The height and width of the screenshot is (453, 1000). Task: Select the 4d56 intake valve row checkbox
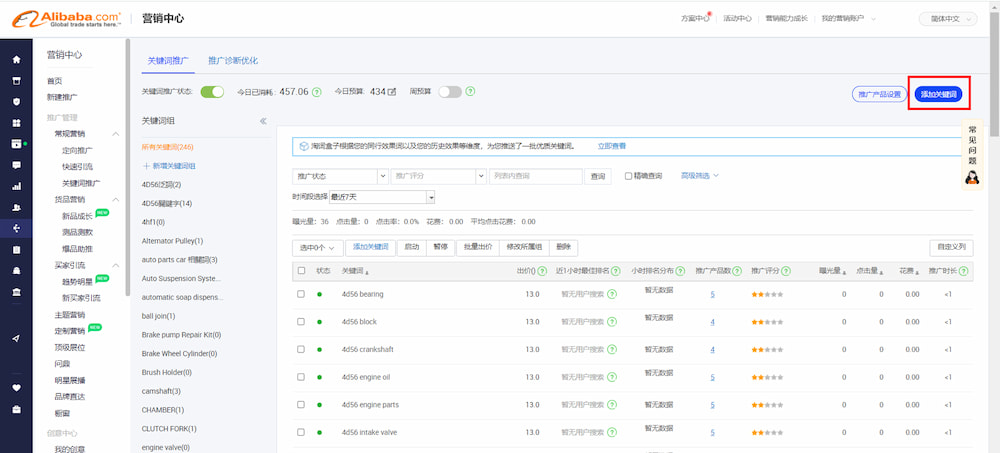(x=301, y=433)
